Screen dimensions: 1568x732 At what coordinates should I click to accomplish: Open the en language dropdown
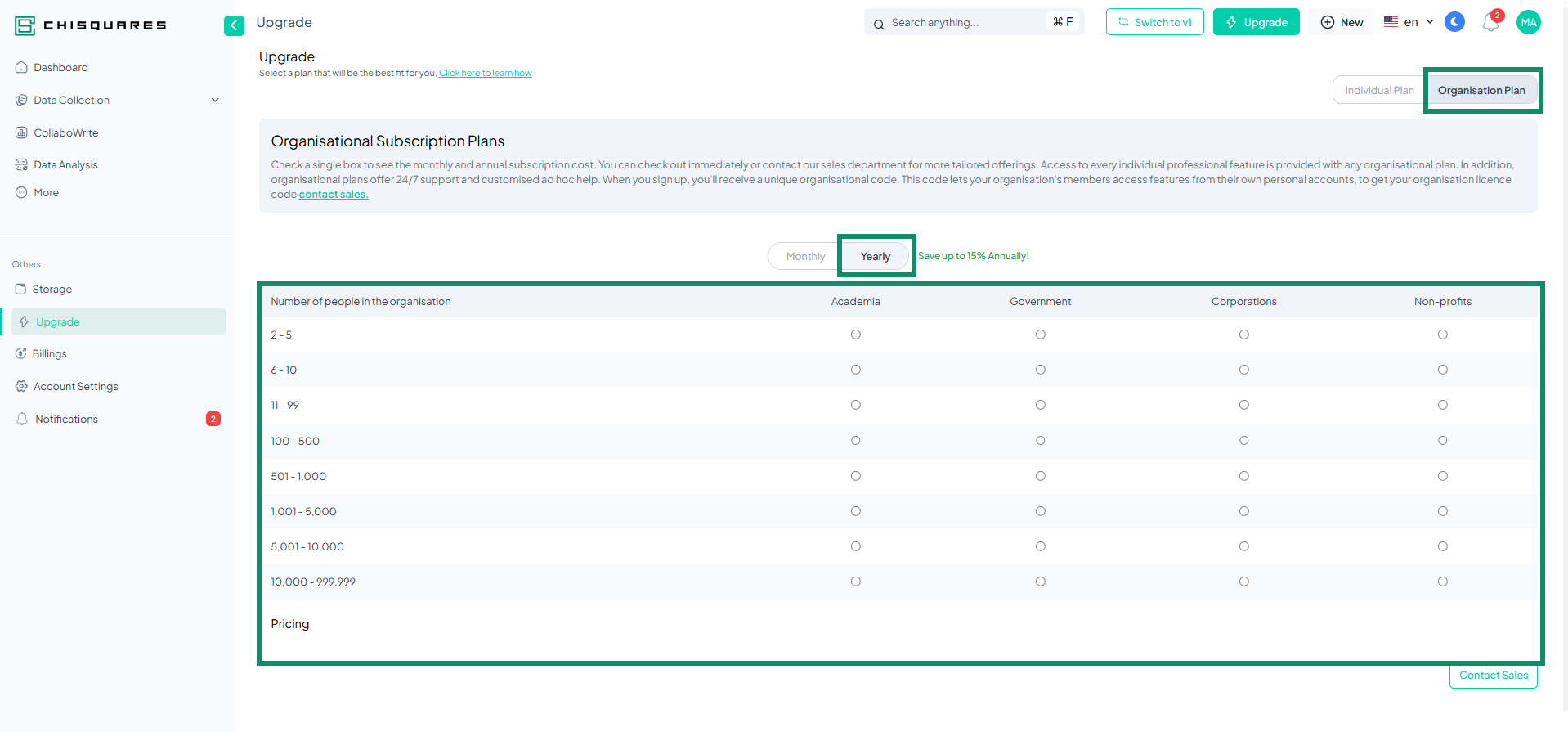coord(1409,22)
